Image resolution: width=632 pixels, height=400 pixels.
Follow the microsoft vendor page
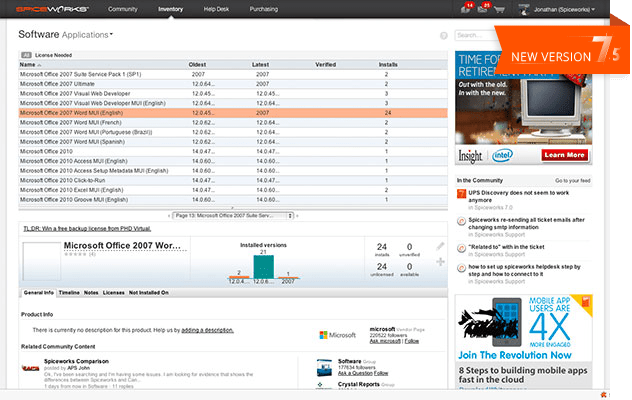point(412,341)
